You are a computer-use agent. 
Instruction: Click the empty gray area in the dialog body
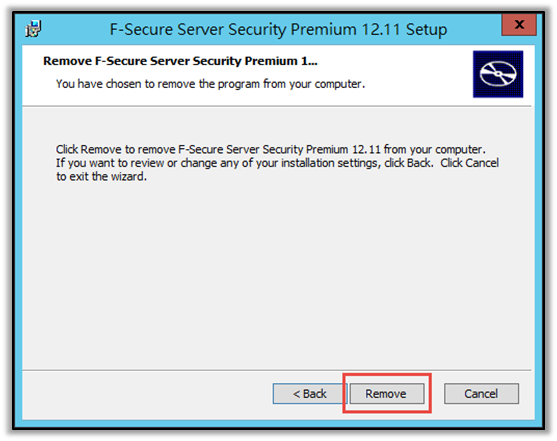[277, 274]
